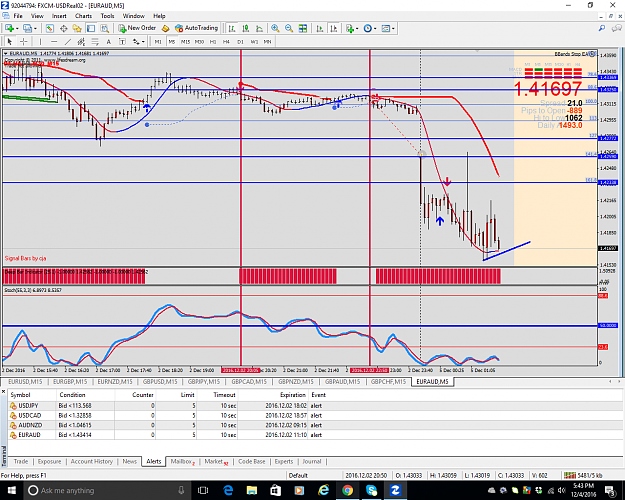
Task: Select the Crosshair tool
Action: (x=24, y=41)
